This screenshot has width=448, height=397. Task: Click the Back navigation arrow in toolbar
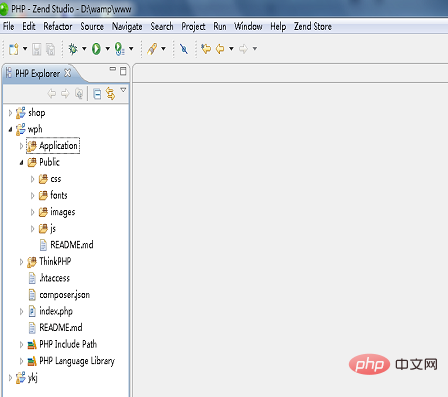(220, 49)
